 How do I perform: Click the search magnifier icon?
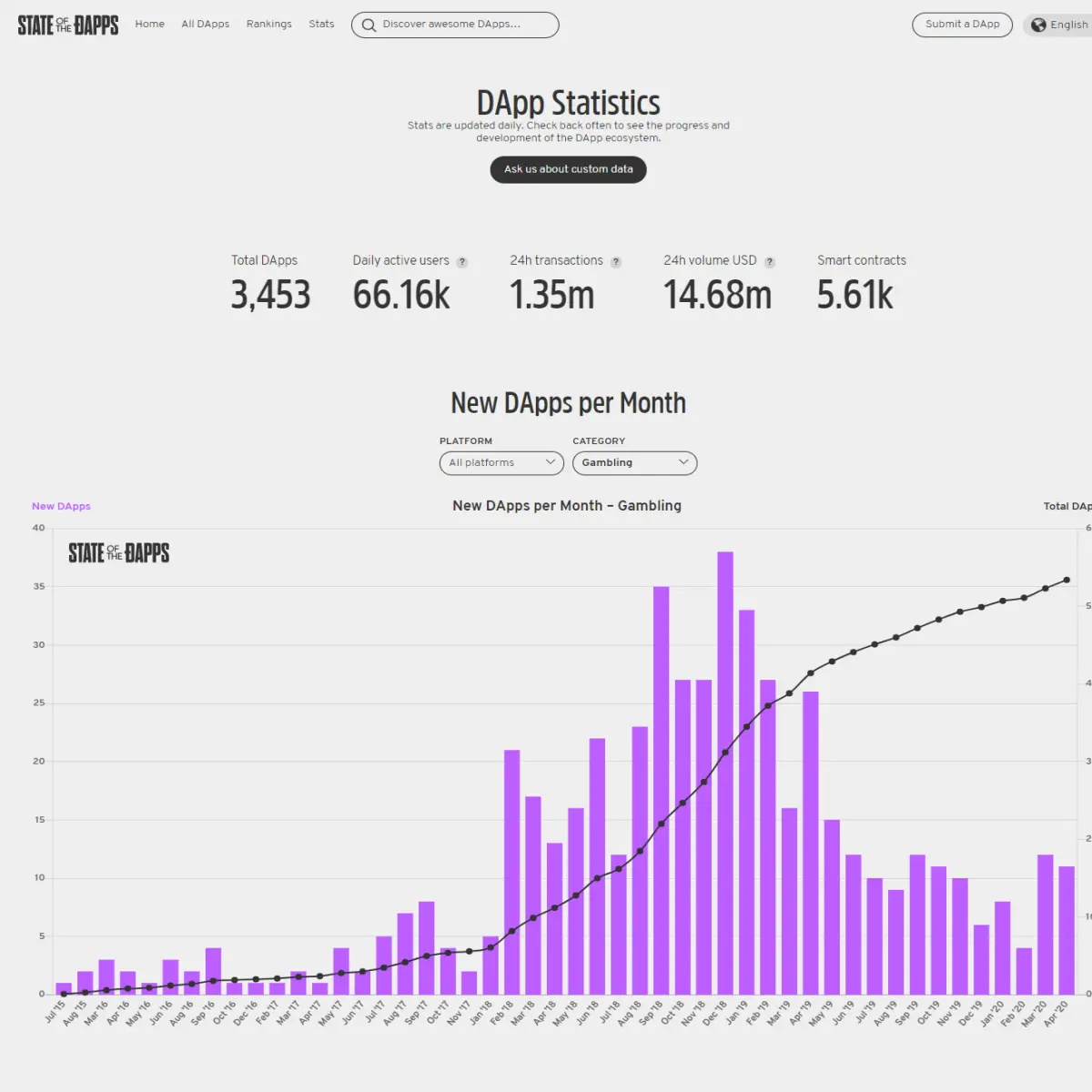point(369,25)
